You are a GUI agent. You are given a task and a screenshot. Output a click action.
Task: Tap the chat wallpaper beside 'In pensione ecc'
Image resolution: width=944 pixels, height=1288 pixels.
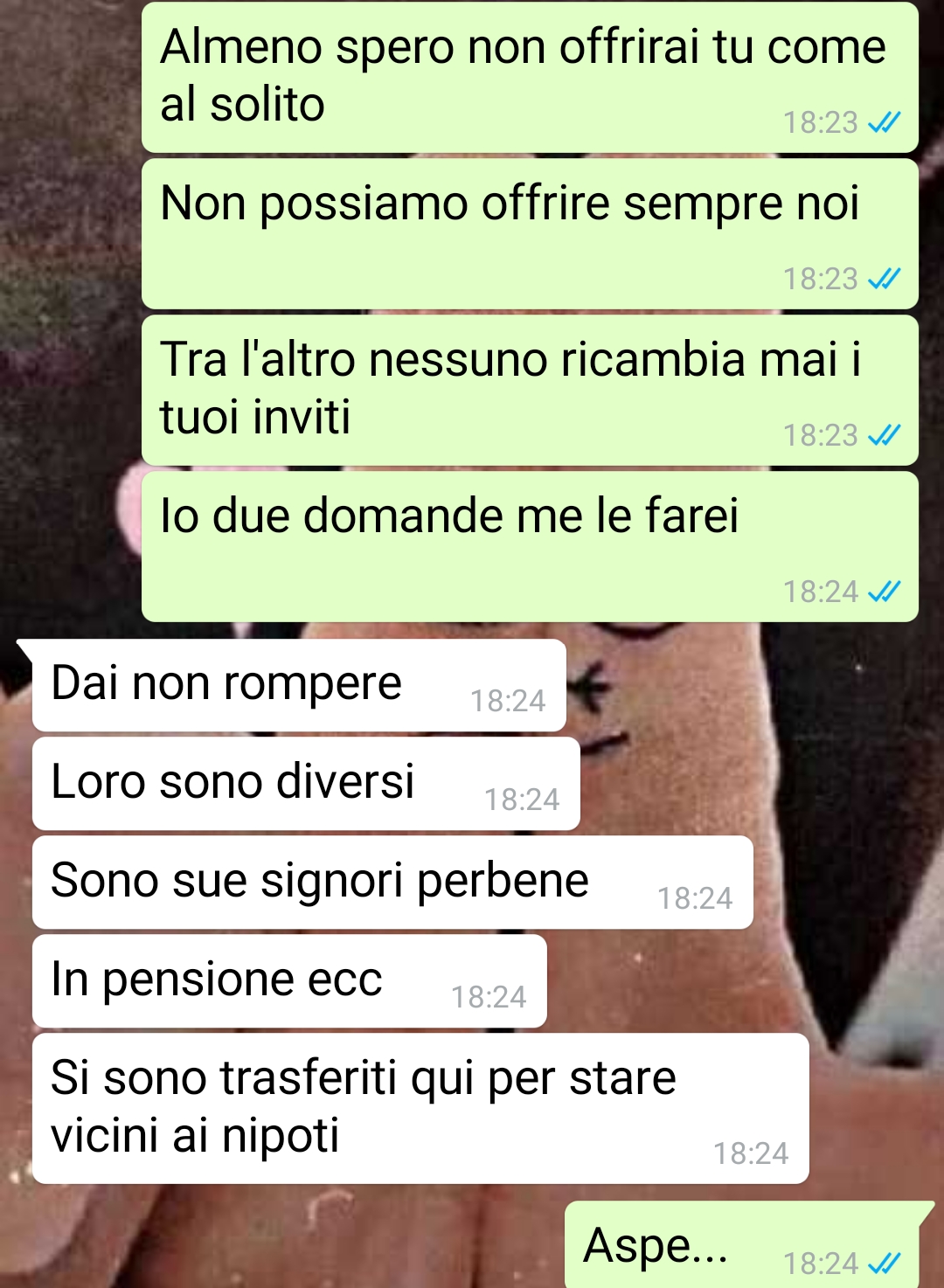(743, 981)
